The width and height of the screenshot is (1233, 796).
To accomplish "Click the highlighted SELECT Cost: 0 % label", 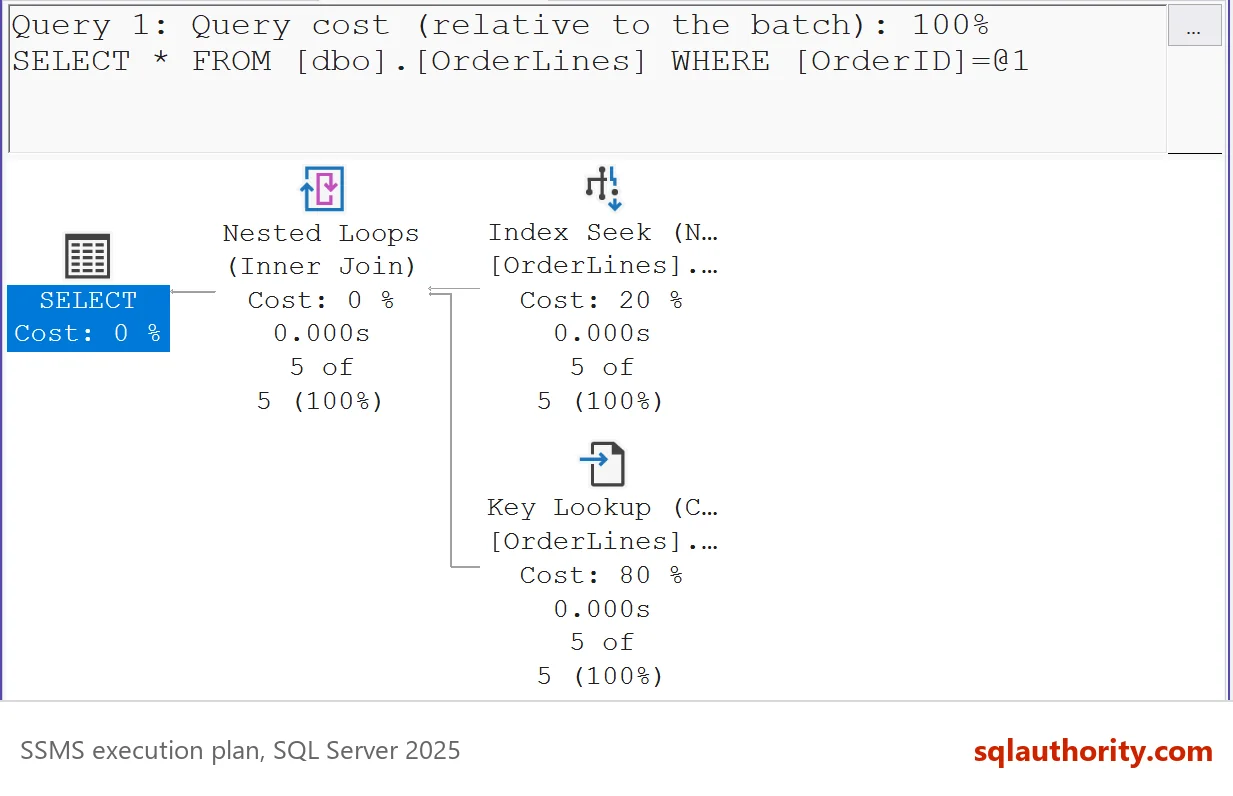I will (88, 317).
